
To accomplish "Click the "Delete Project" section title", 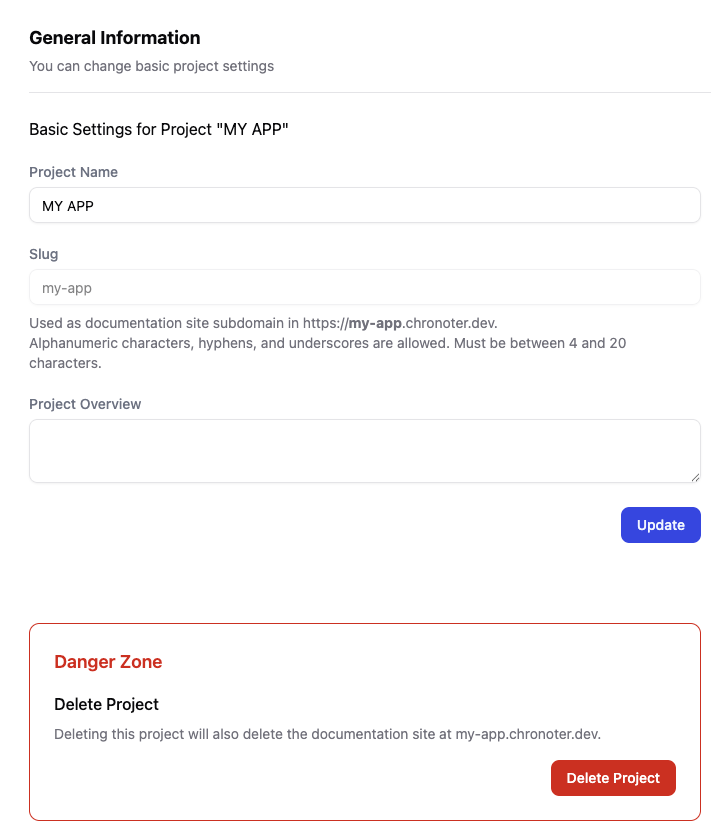I will [106, 704].
